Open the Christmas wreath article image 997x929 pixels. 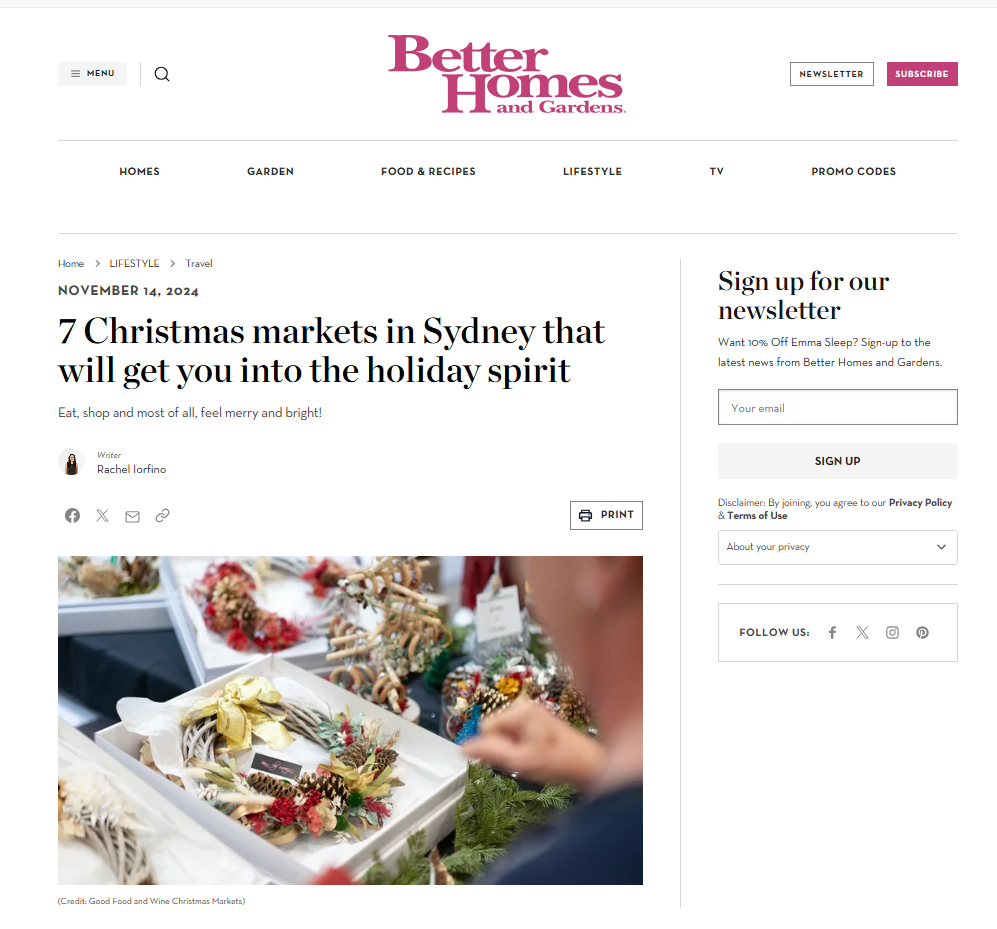[350, 720]
